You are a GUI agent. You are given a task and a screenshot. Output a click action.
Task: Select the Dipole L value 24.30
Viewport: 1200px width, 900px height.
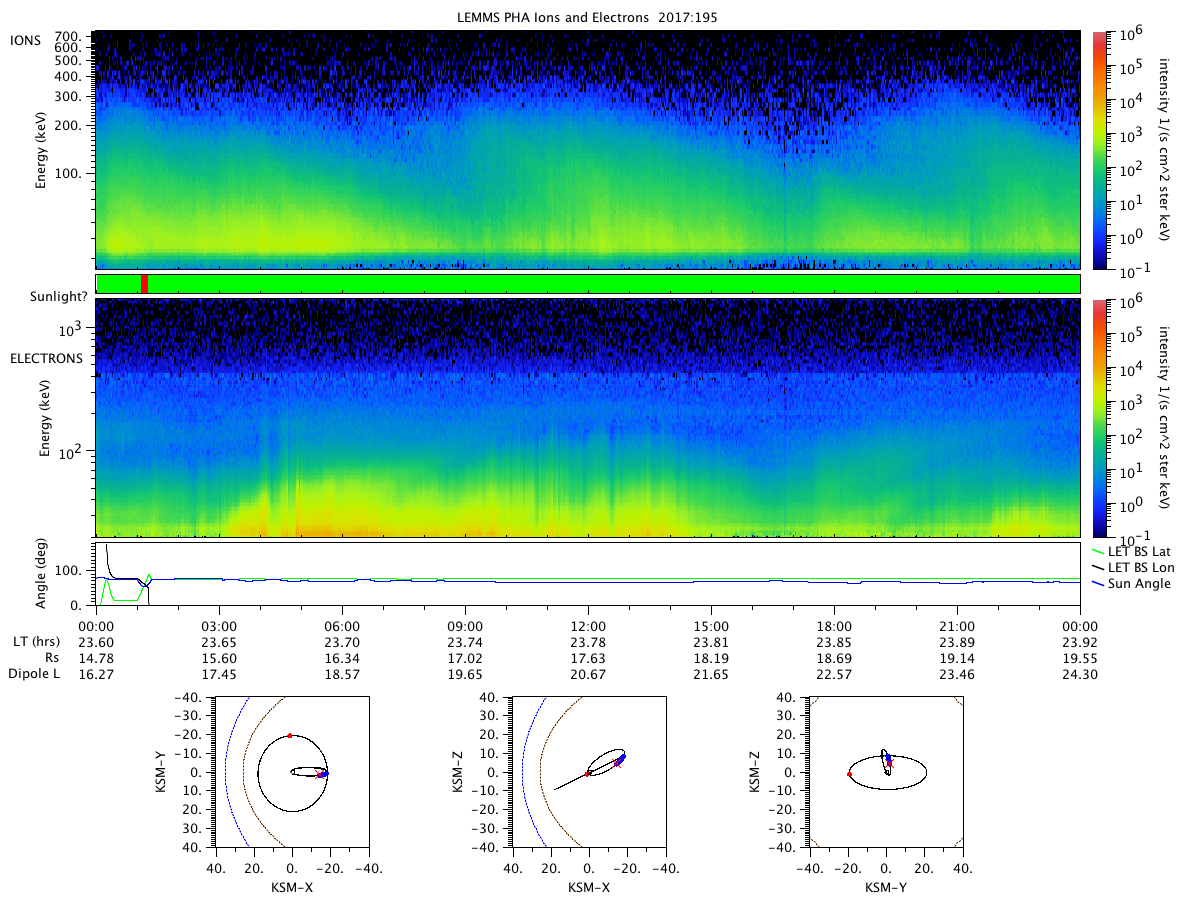1080,675
